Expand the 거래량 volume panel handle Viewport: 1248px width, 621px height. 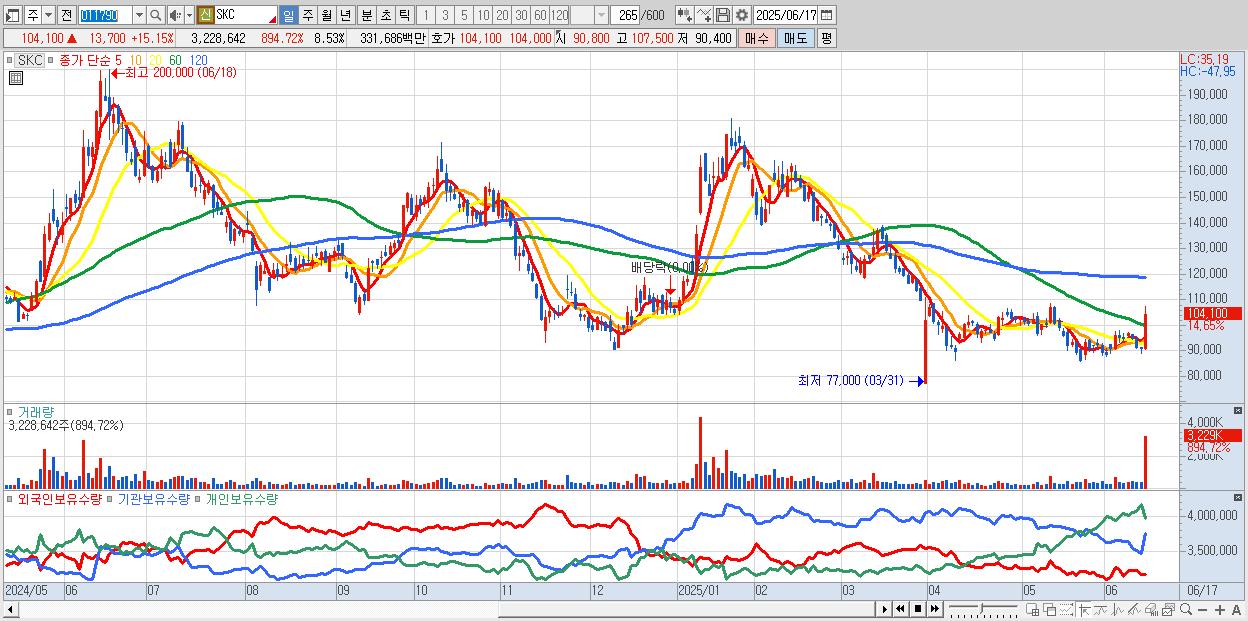11,412
